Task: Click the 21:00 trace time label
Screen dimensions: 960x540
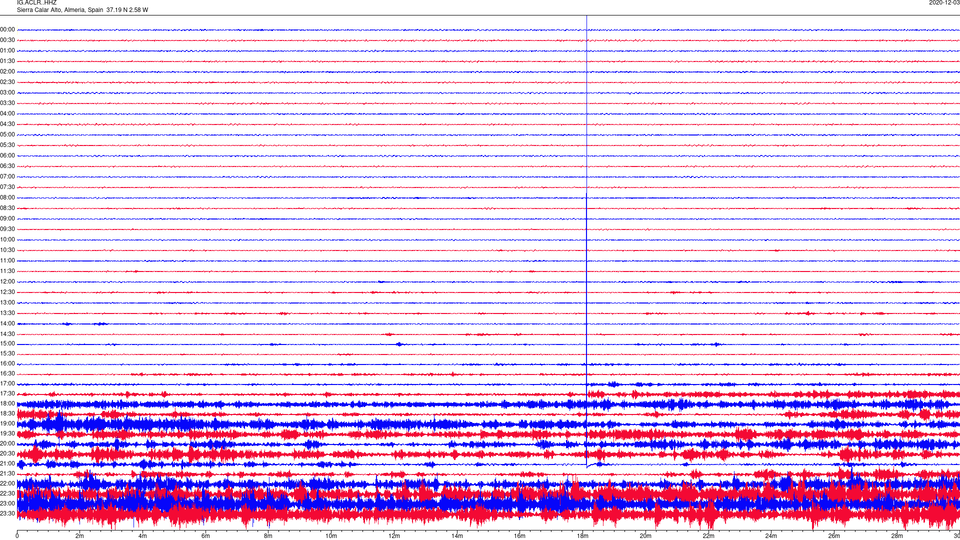Action: pyautogui.click(x=7, y=463)
